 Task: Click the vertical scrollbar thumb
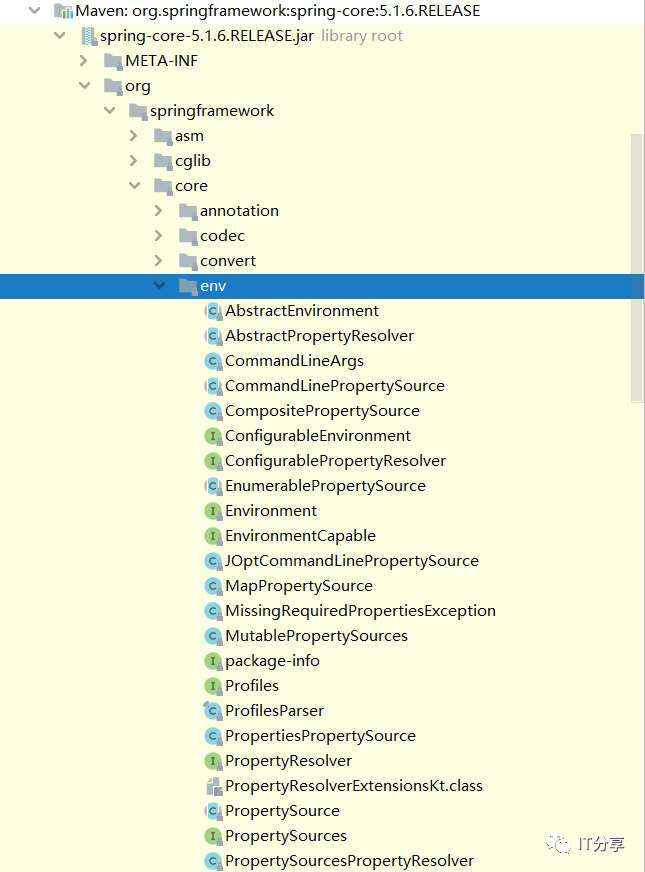click(637, 267)
